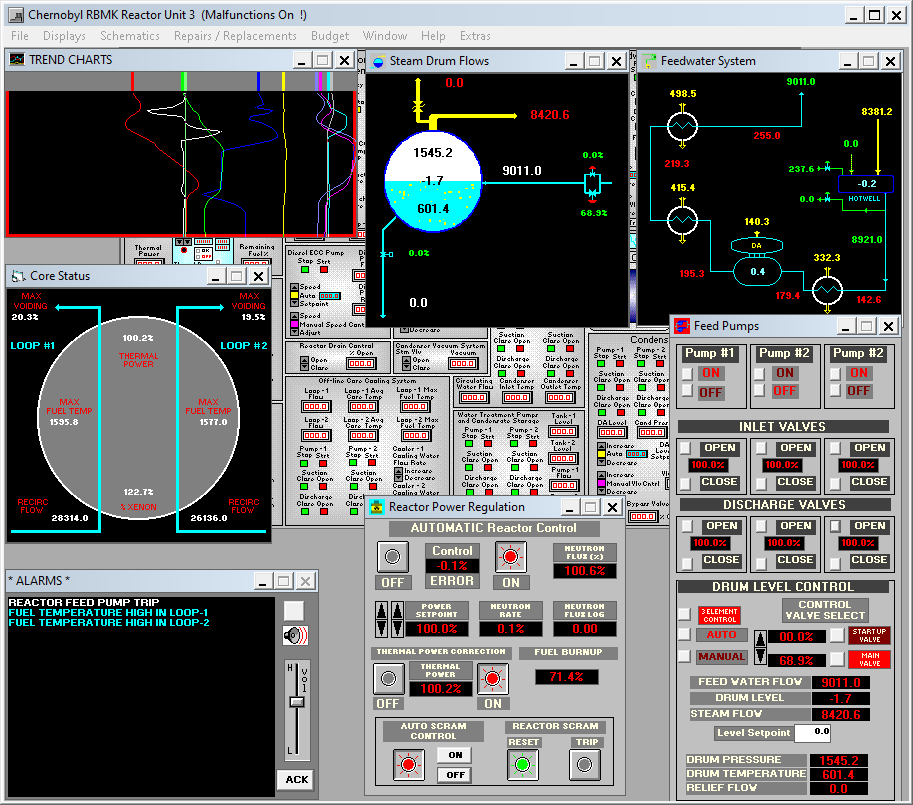Image resolution: width=913 pixels, height=805 pixels.
Task: Click the Auto Scram Control red indicator lamp
Action: (408, 764)
